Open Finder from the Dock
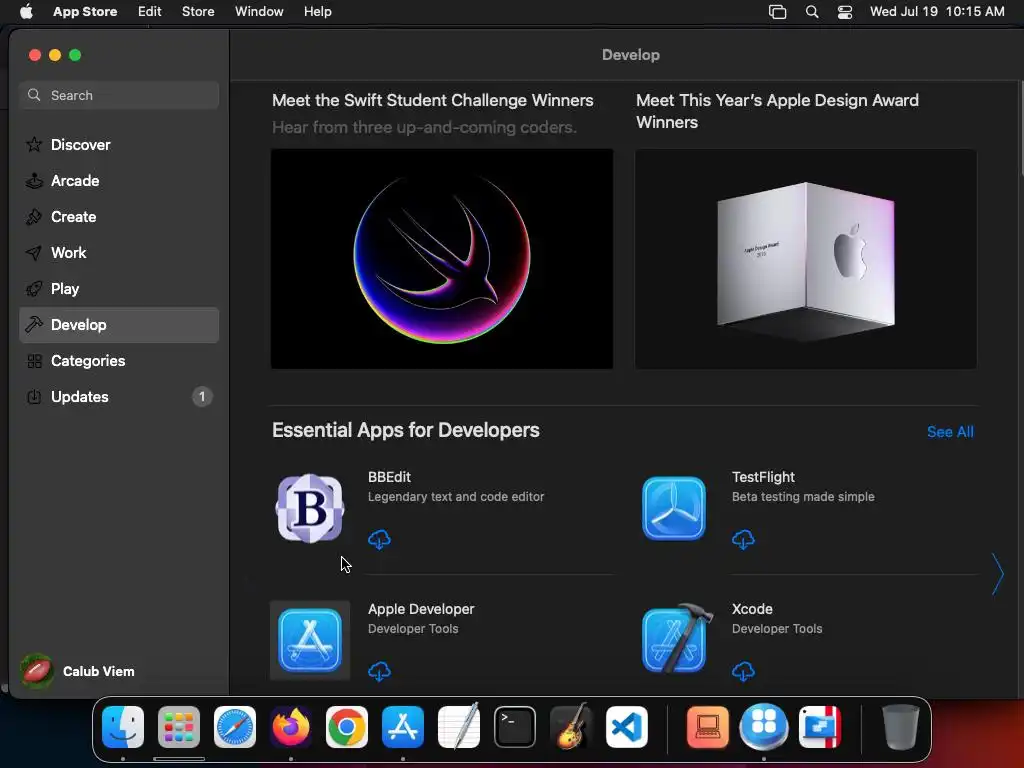 coord(123,727)
